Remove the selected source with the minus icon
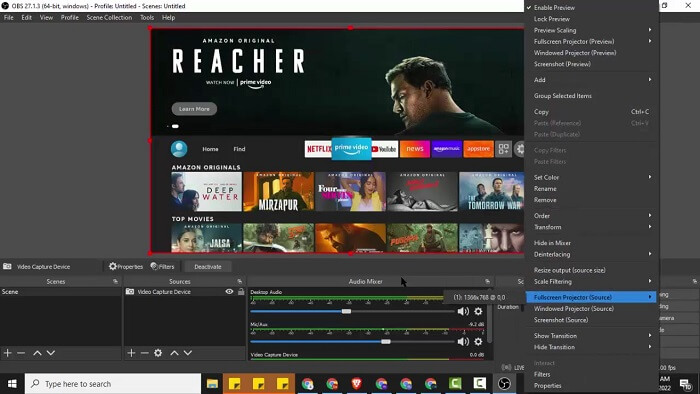 click(144, 353)
